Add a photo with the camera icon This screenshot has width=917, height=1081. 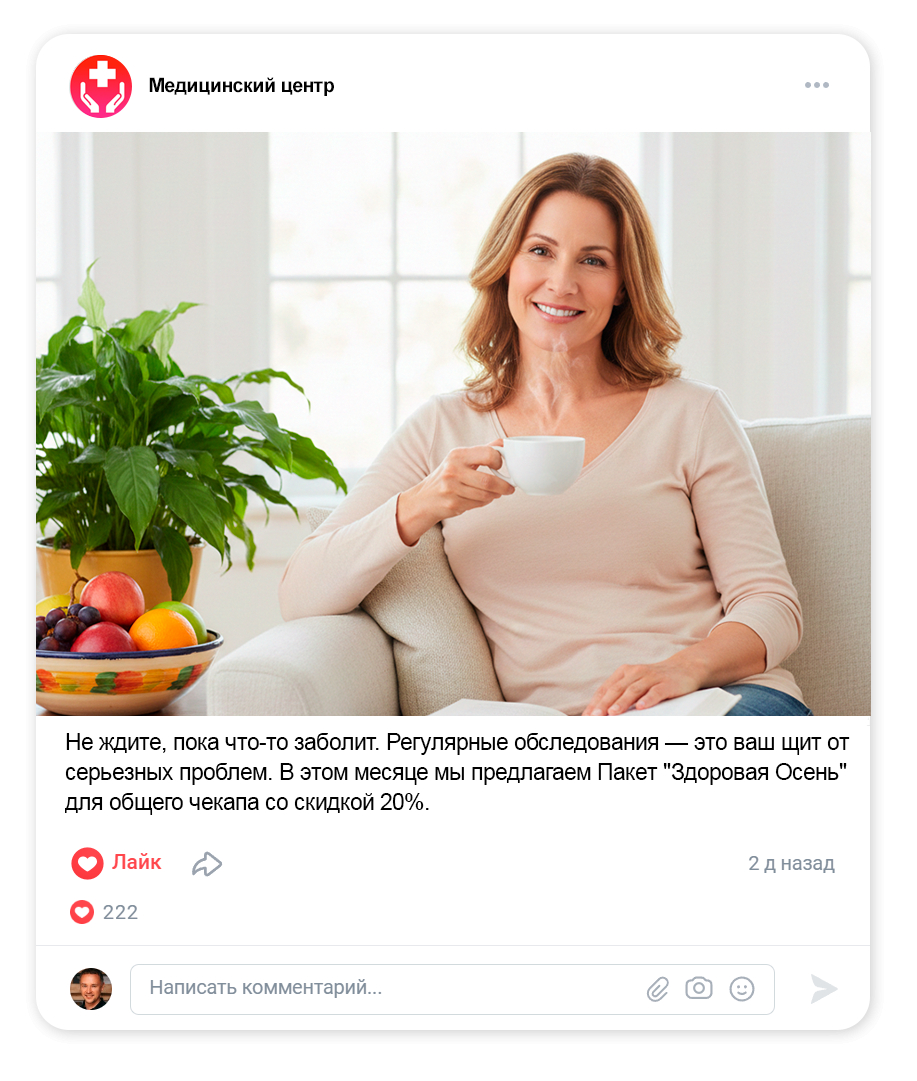click(x=698, y=988)
